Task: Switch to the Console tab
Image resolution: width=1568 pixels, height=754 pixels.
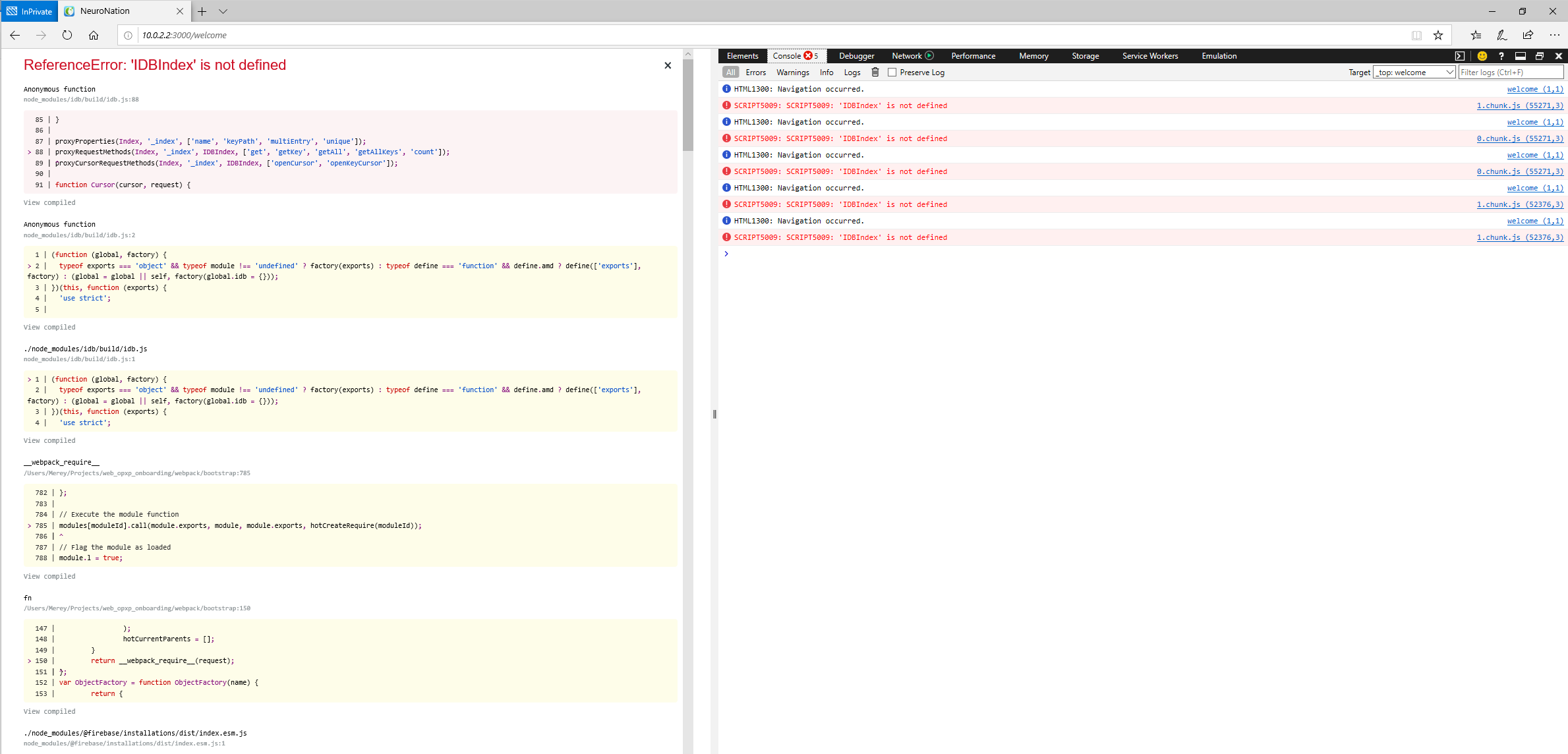Action: [796, 56]
